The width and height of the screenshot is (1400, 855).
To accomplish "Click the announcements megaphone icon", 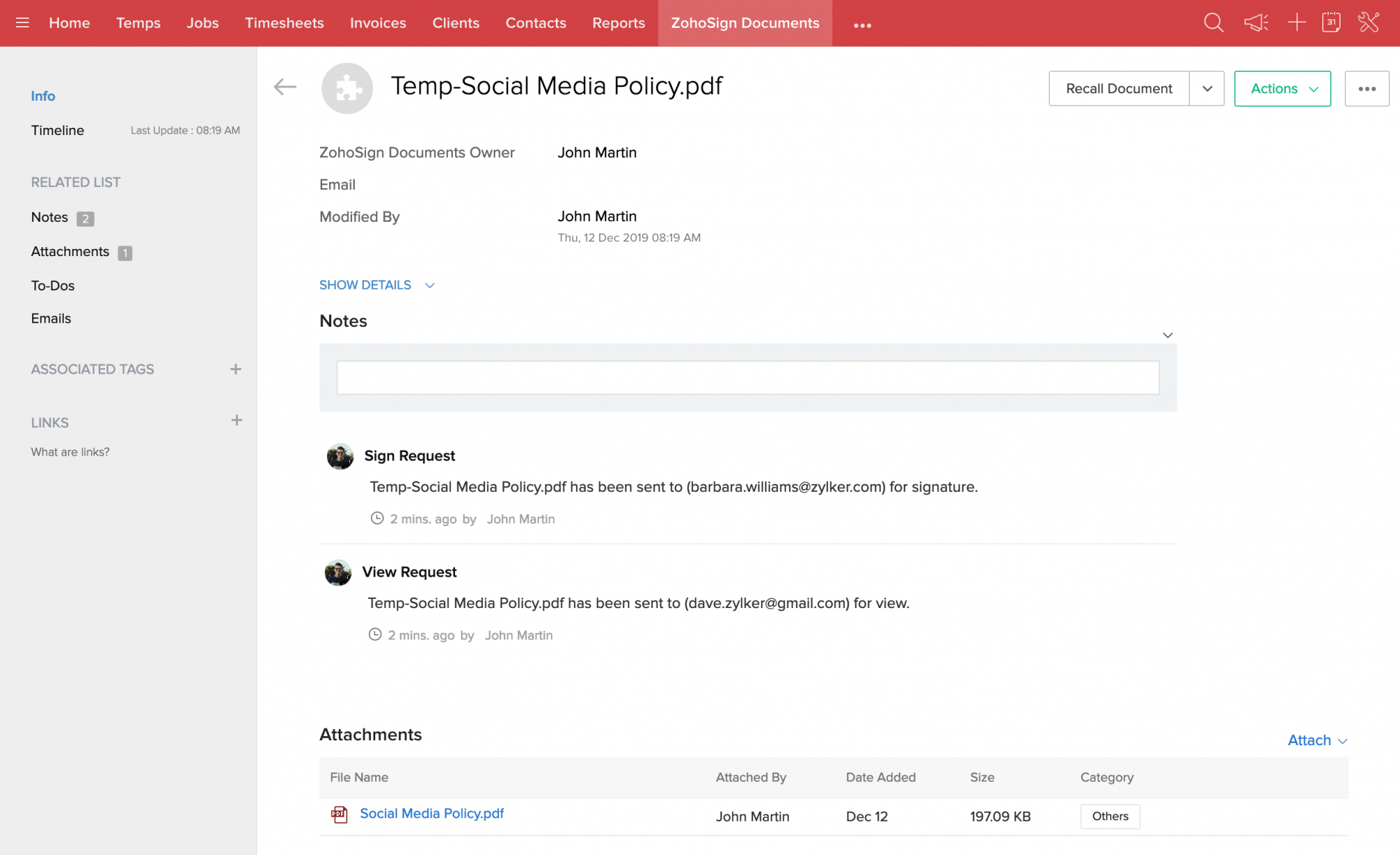I will coord(1256,23).
